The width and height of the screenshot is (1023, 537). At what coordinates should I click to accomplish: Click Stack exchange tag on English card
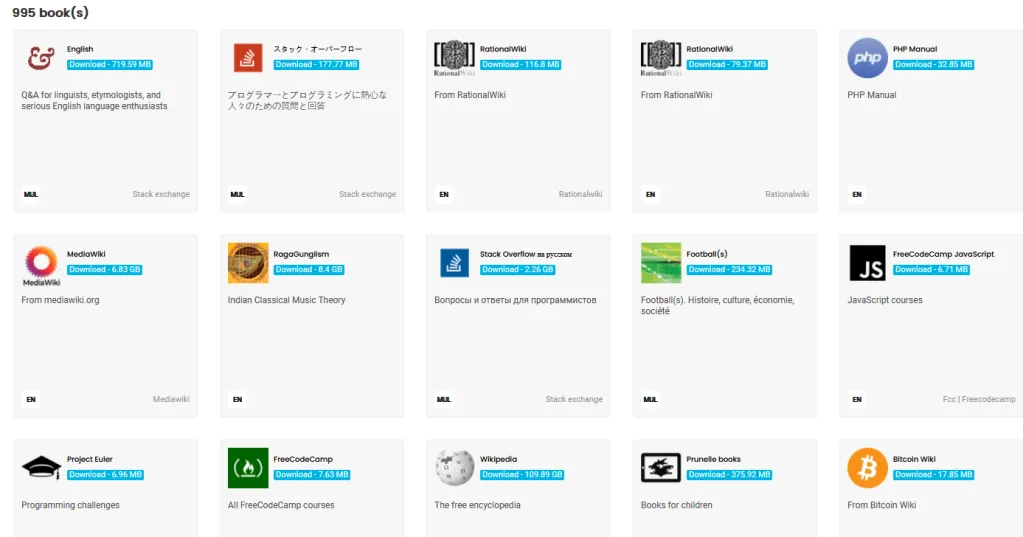point(161,194)
